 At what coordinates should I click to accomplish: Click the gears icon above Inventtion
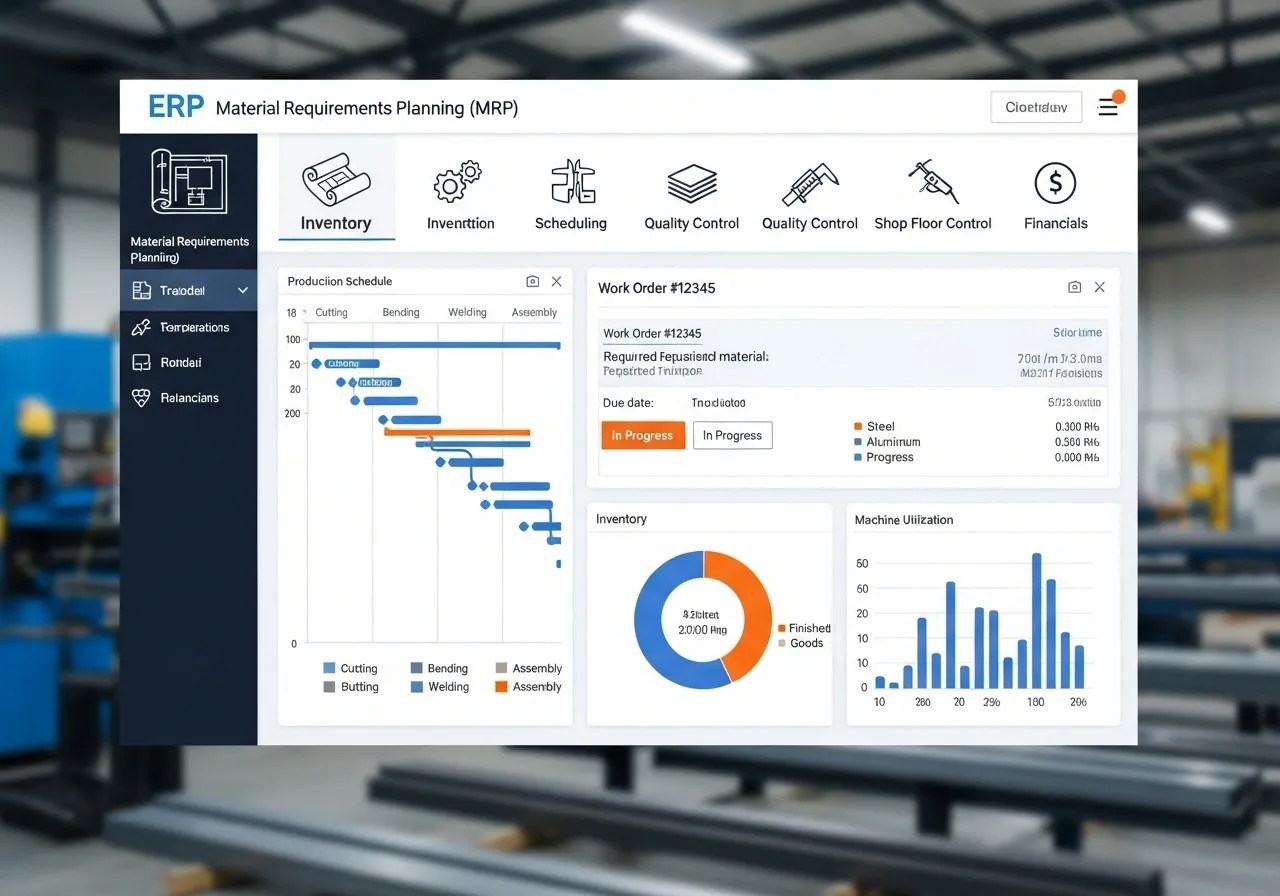click(458, 183)
